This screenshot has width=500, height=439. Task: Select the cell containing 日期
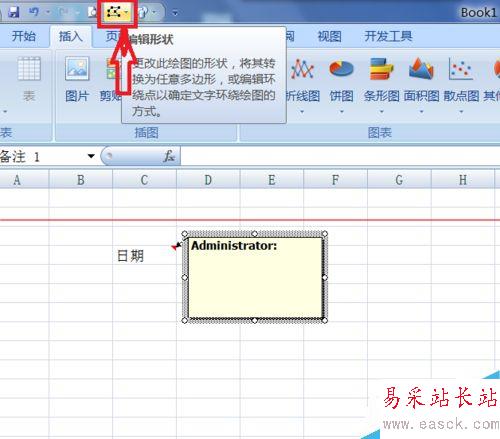pyautogui.click(x=144, y=255)
